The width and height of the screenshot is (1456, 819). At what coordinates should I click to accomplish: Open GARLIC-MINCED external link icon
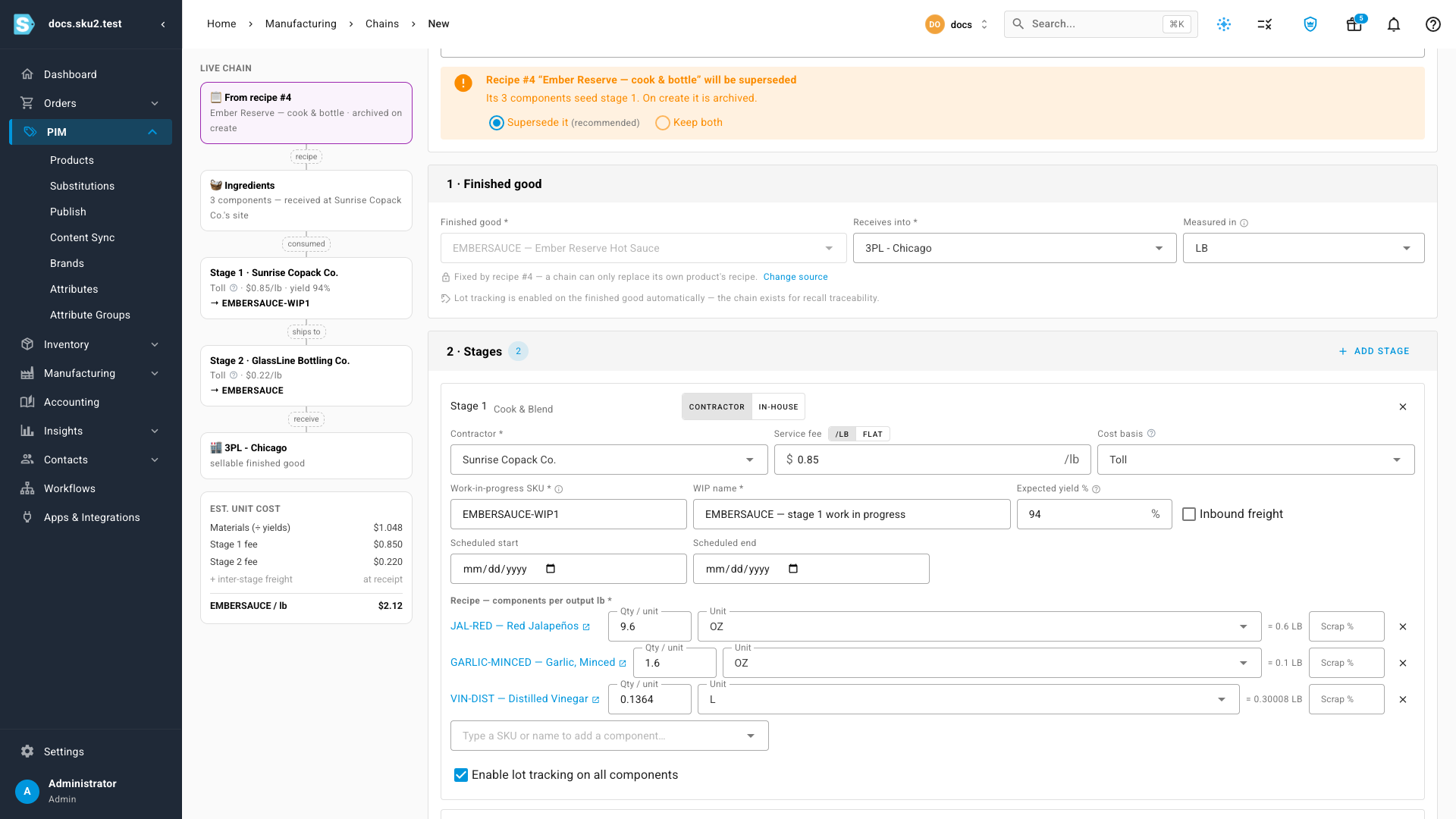click(x=623, y=664)
